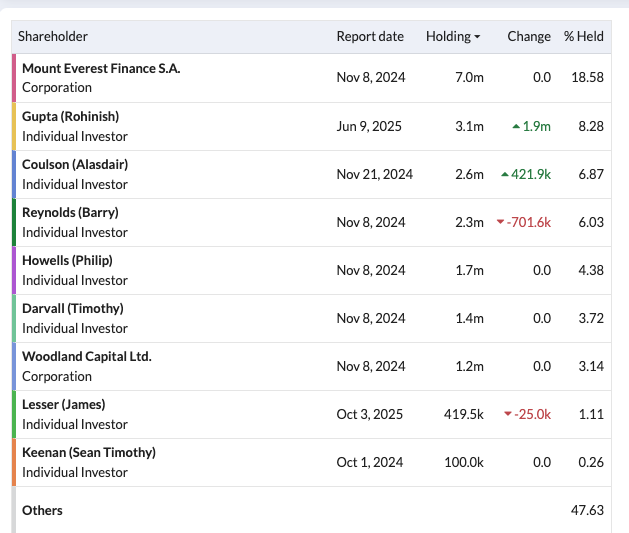Open Mount Everest Finance S.A. shareholder
This screenshot has width=629, height=533.
point(101,69)
